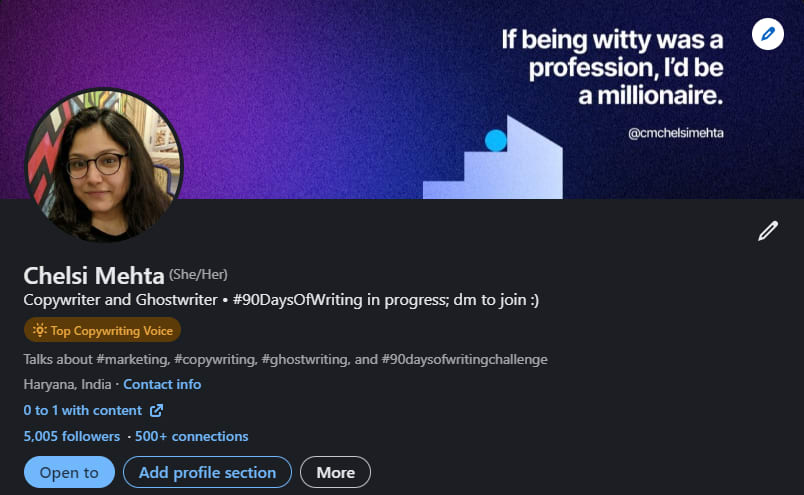Click the external link icon beside website
Screen dimensions: 804x495
[156, 410]
